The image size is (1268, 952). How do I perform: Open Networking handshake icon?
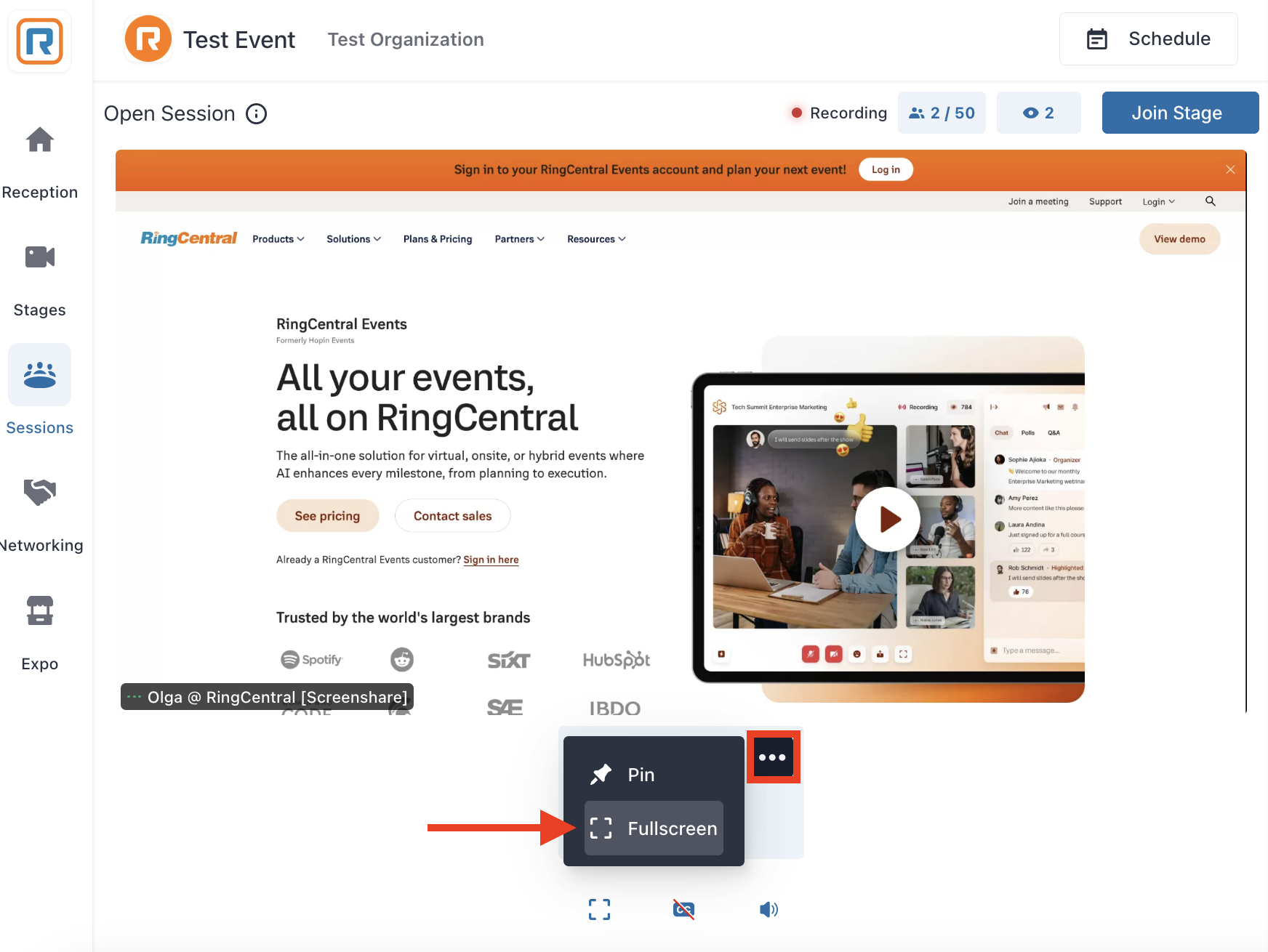pos(40,492)
